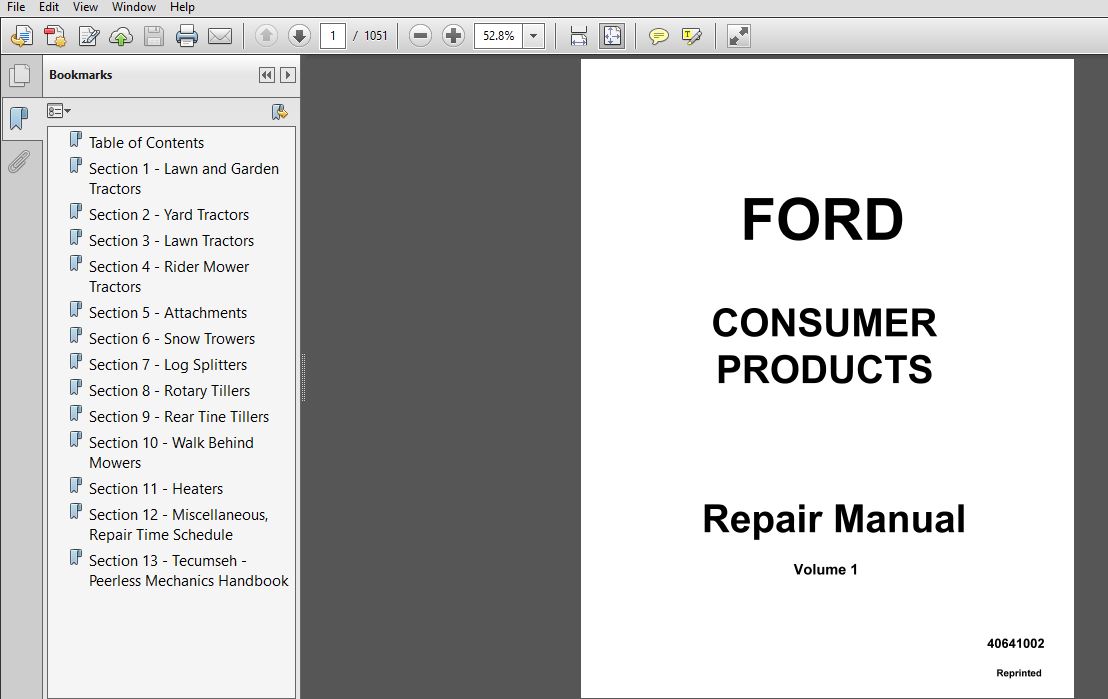Screen dimensions: 1108x699
Task: Click the highlight text tool icon
Action: coord(691,36)
